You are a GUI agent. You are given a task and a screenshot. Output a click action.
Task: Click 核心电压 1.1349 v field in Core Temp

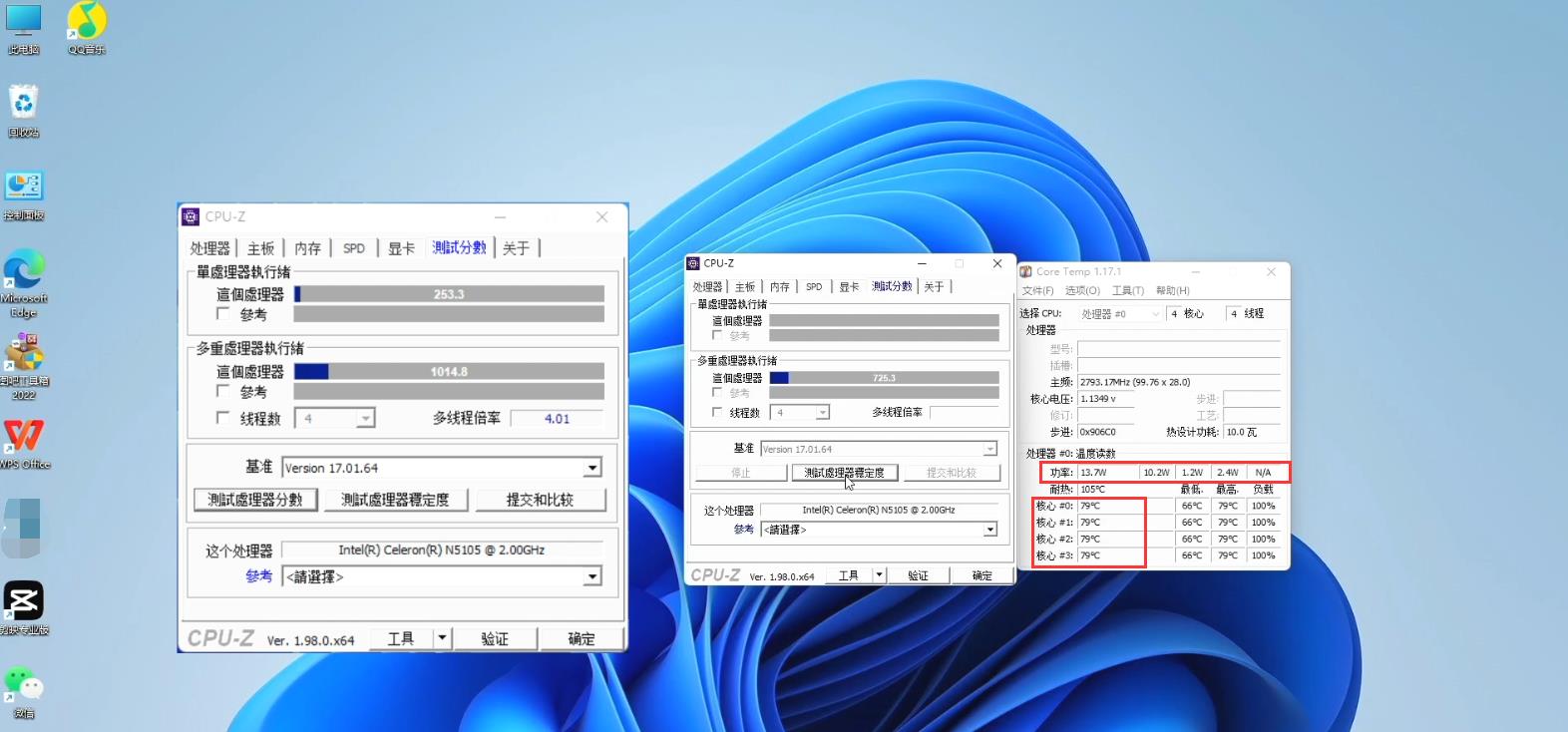click(1105, 398)
